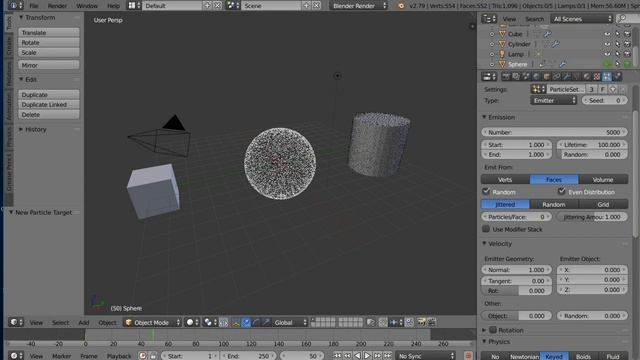Hide the Cylinder via its eye icon

coord(607,44)
